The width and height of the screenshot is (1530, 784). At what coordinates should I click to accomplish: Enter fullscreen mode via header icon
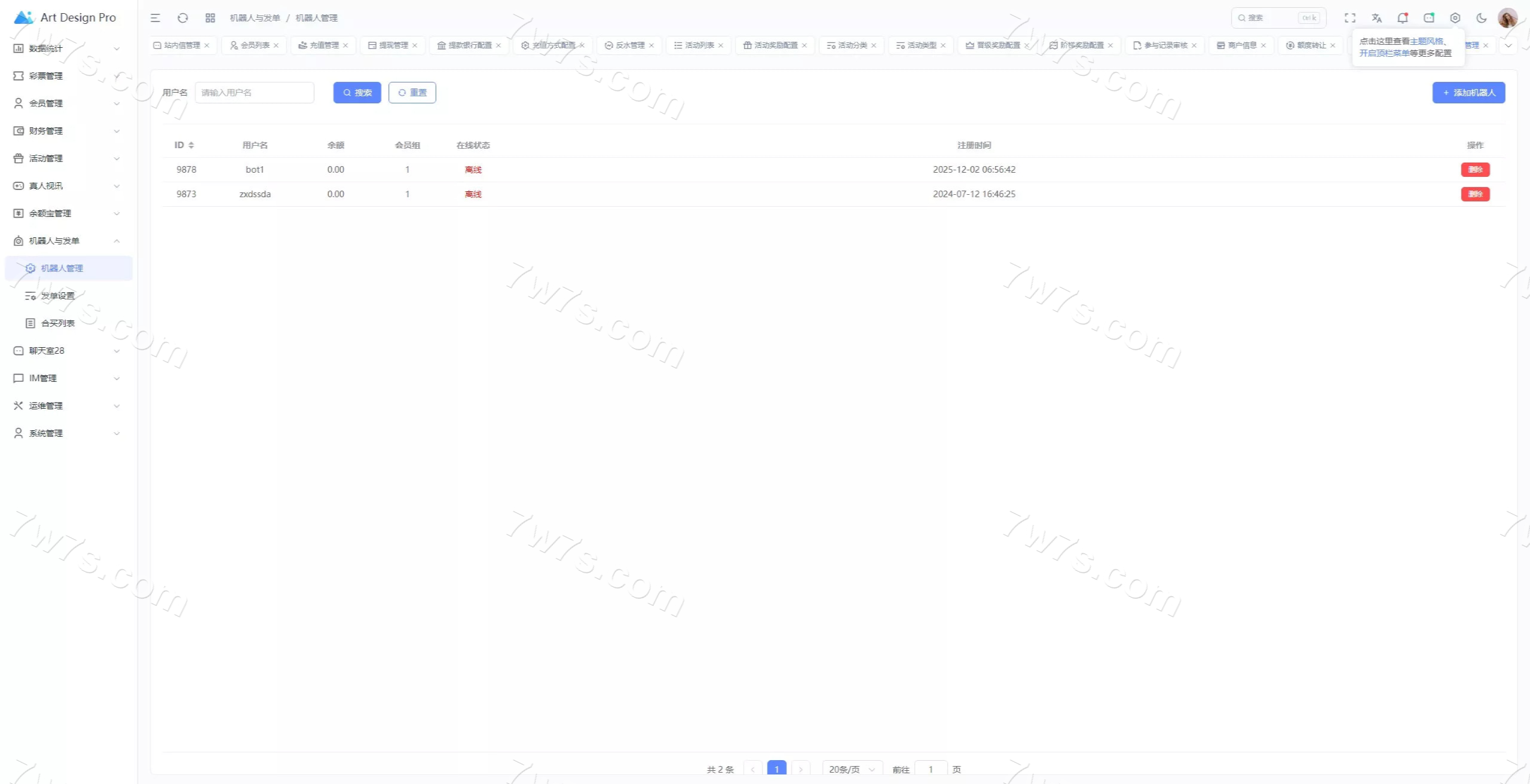click(x=1350, y=18)
